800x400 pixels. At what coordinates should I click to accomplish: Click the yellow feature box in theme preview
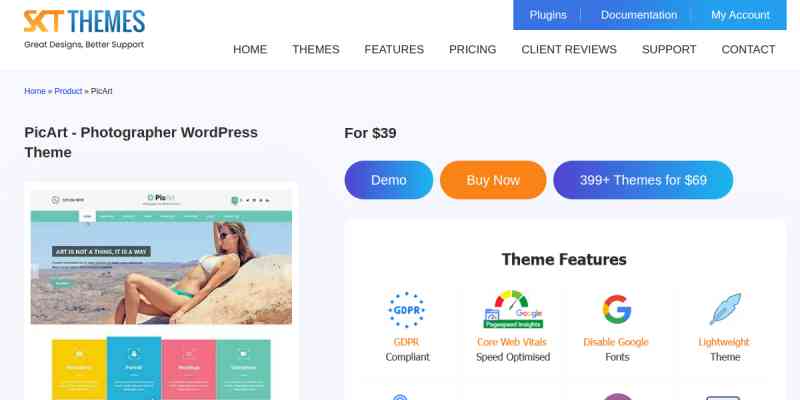pos(79,369)
